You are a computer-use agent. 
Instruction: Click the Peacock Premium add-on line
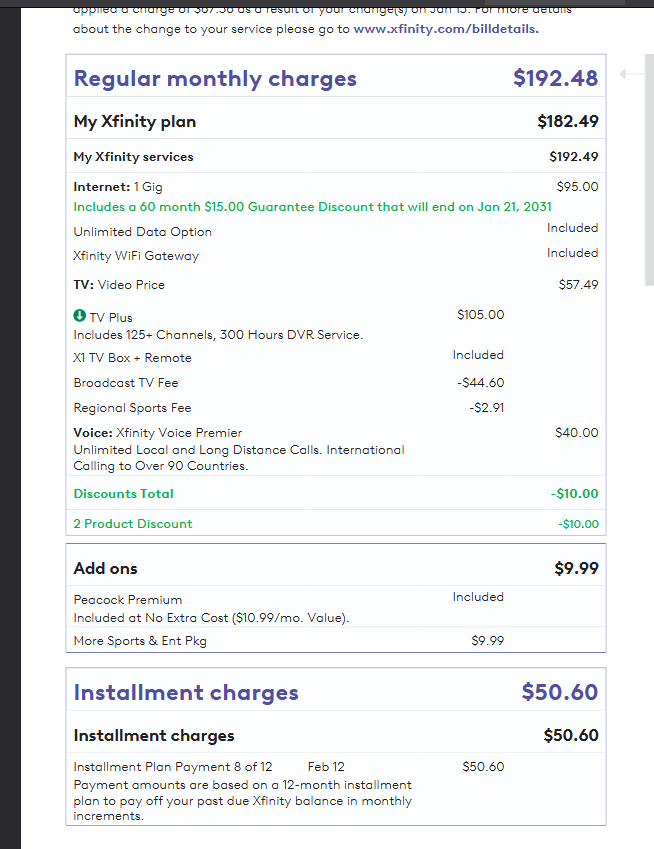tap(128, 600)
